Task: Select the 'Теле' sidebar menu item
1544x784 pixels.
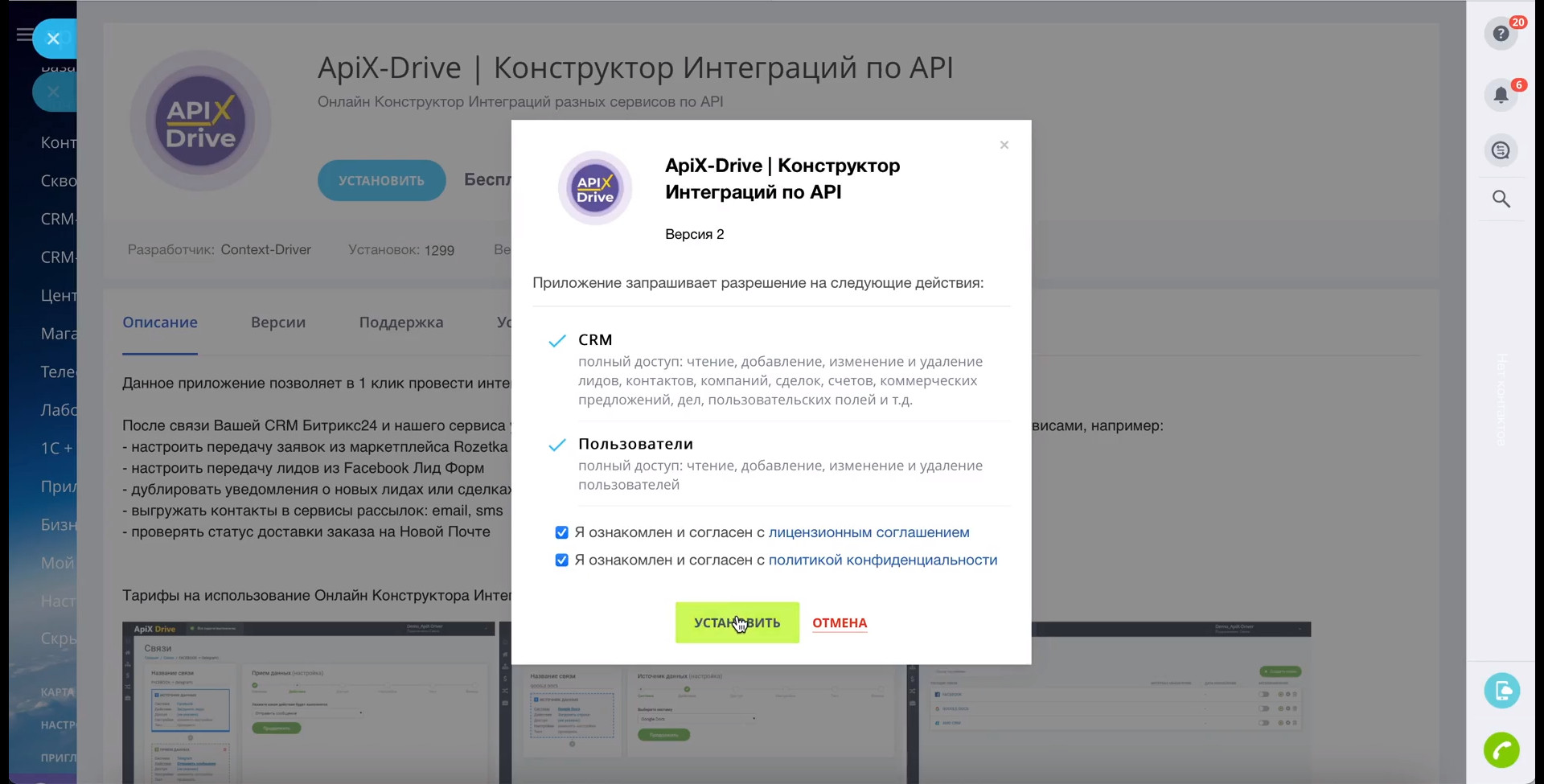Action: 59,371
